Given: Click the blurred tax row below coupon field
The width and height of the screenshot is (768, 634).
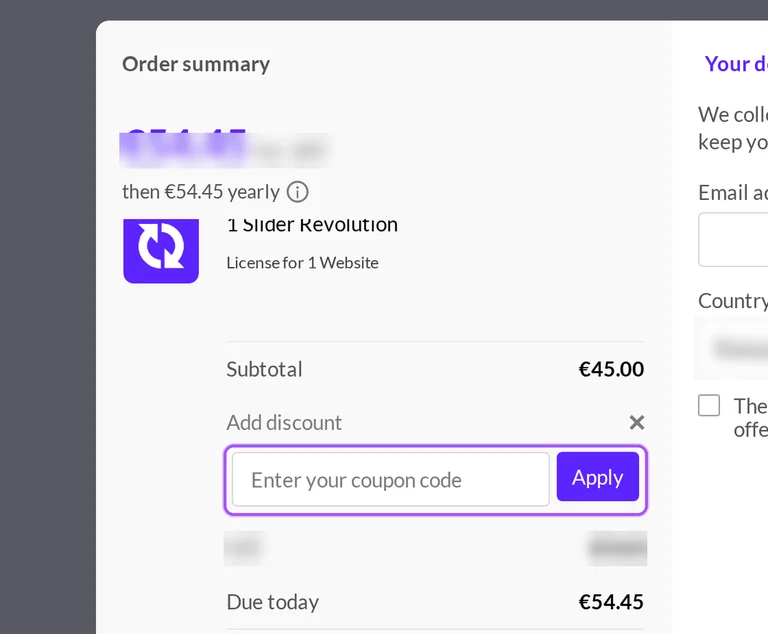Looking at the screenshot, I should pos(435,548).
